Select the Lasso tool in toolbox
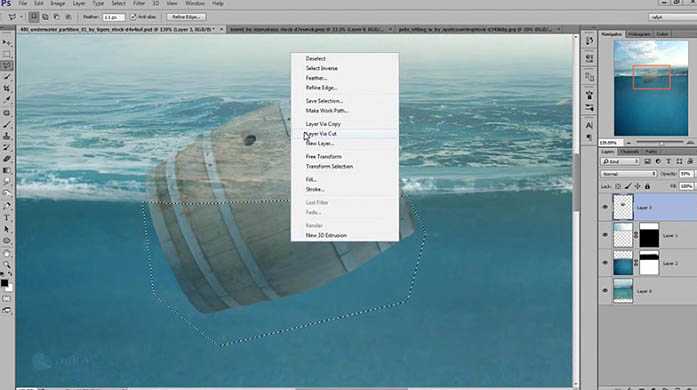Viewport: 697px width, 390px height. [x=7, y=66]
